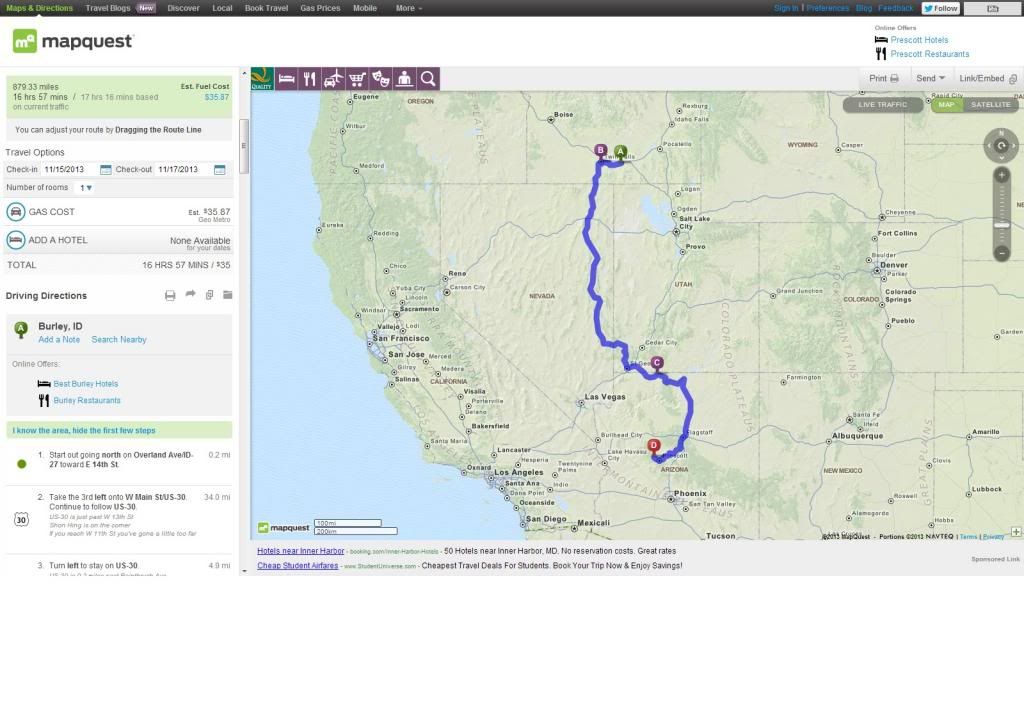Click the Print button above the map

(884, 78)
